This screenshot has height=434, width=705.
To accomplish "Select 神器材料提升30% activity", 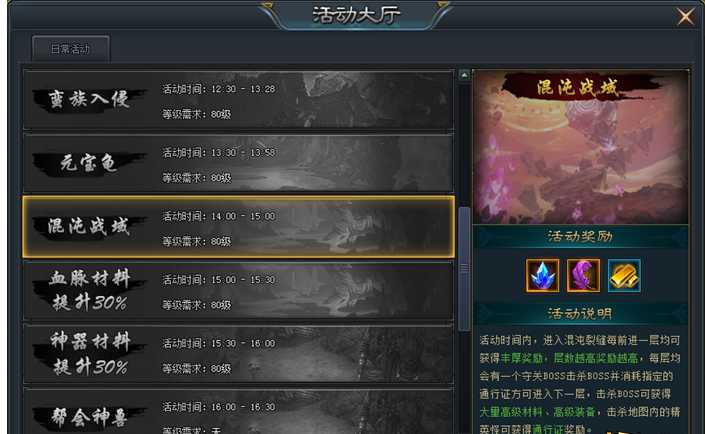I will pos(238,354).
